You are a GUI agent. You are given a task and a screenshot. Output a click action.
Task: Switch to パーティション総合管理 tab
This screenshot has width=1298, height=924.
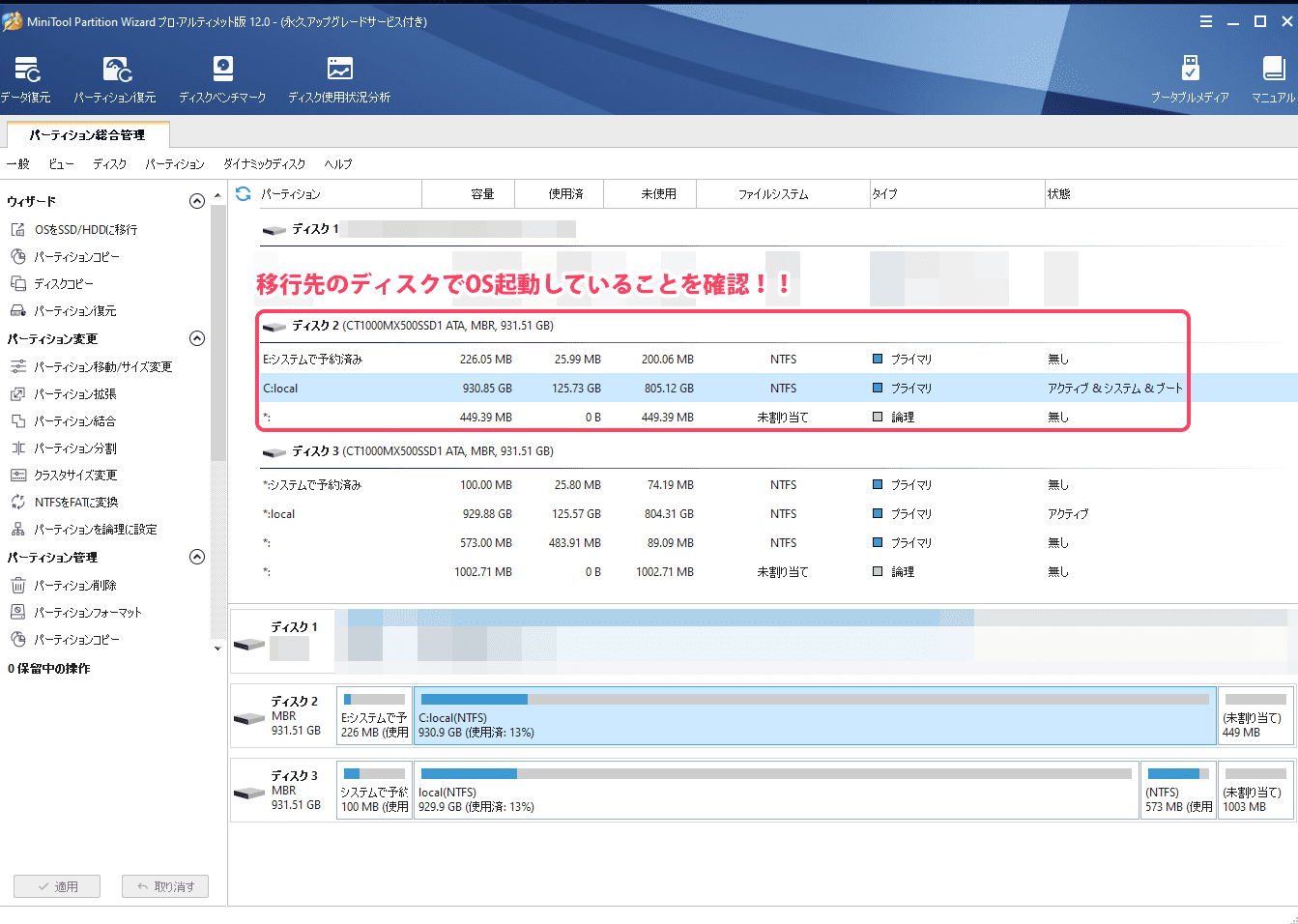pyautogui.click(x=87, y=135)
